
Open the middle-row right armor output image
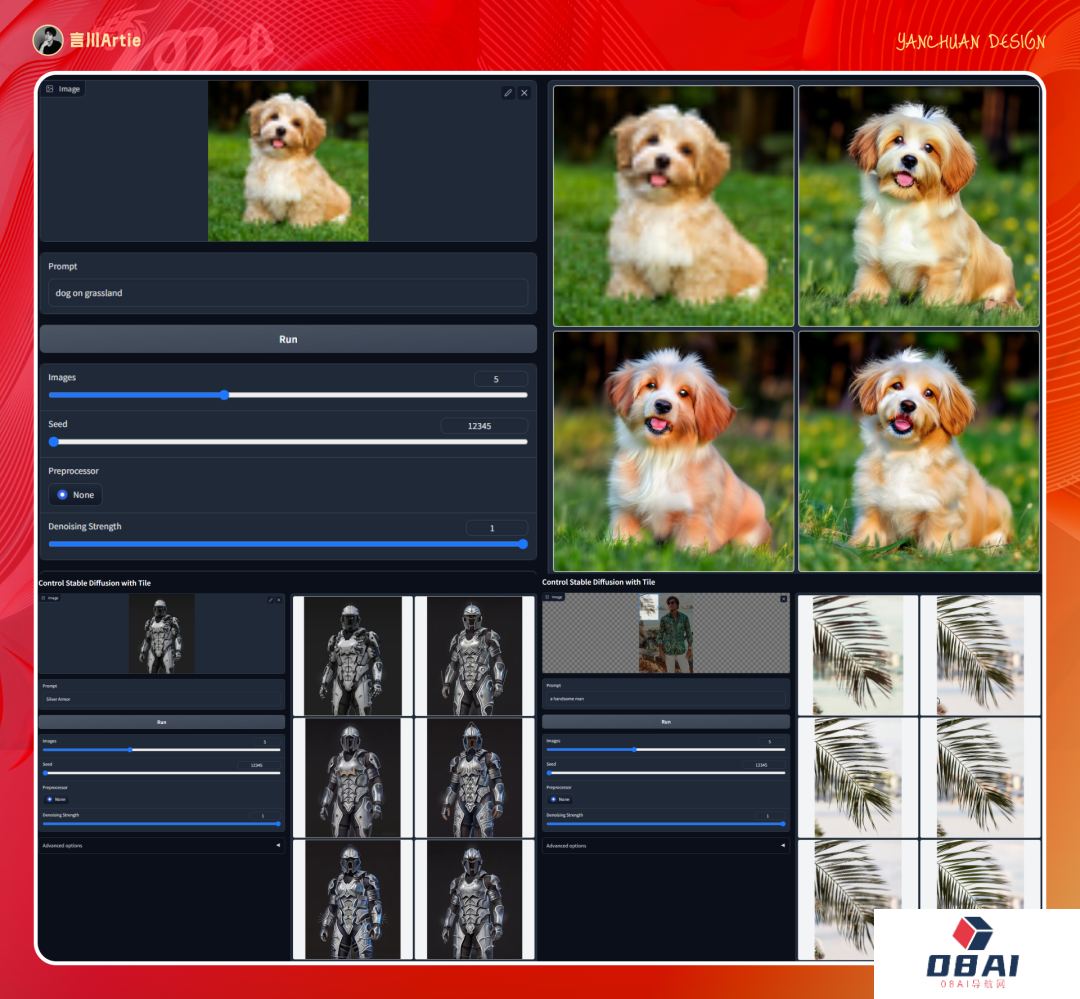click(475, 778)
